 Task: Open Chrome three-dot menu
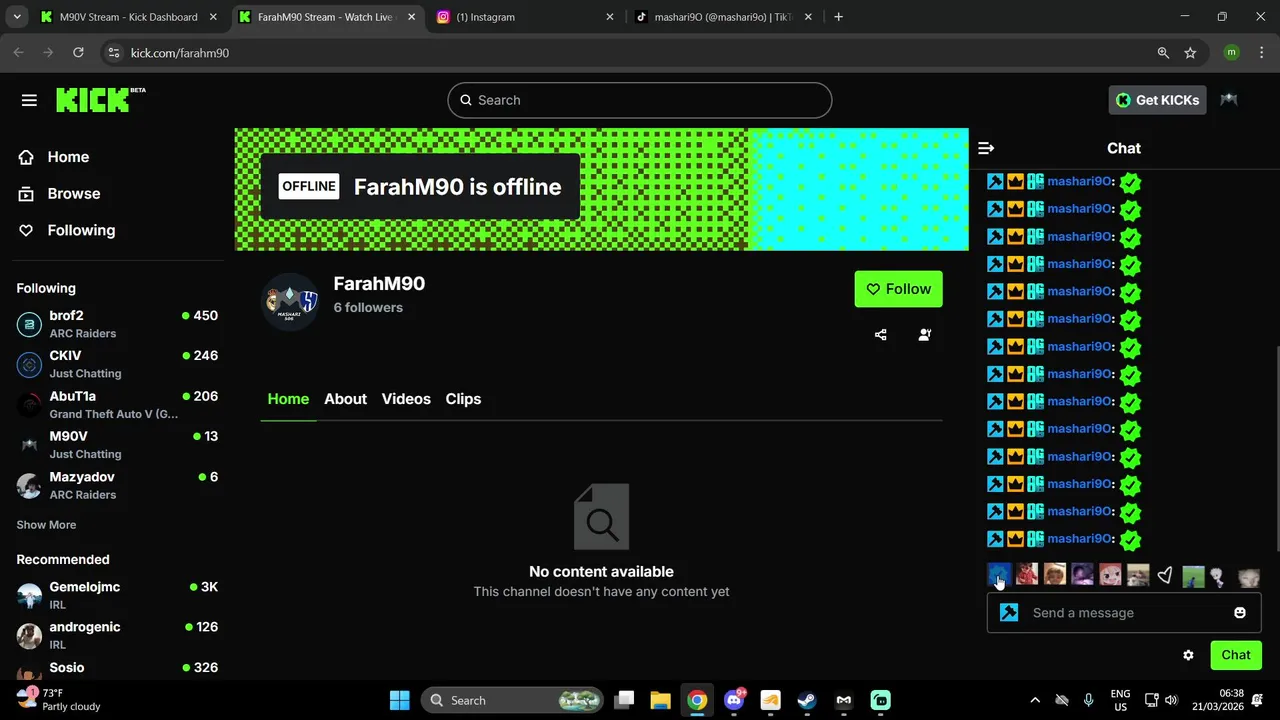point(1262,53)
